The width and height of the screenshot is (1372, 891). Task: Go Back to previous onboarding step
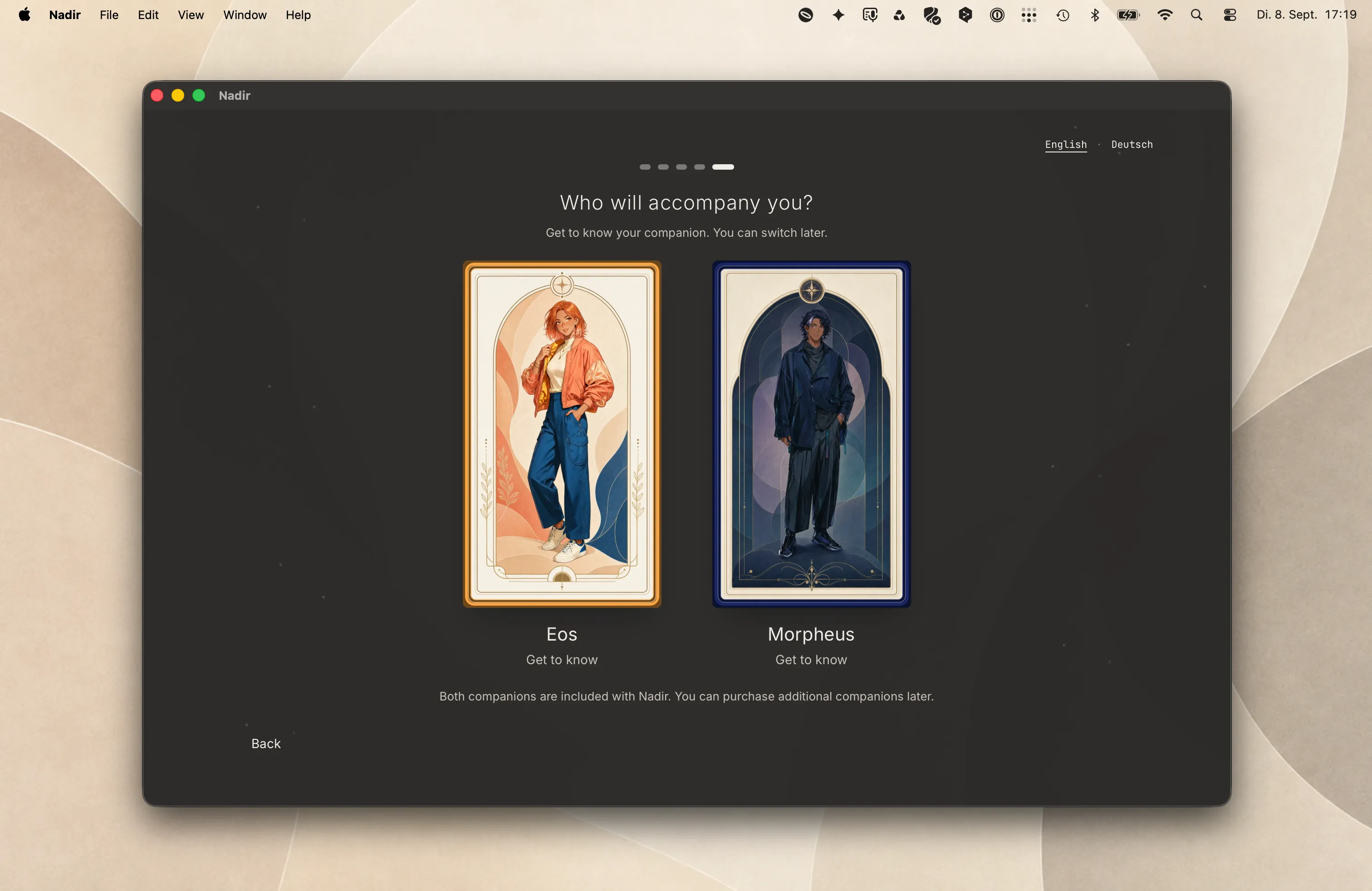click(x=266, y=744)
